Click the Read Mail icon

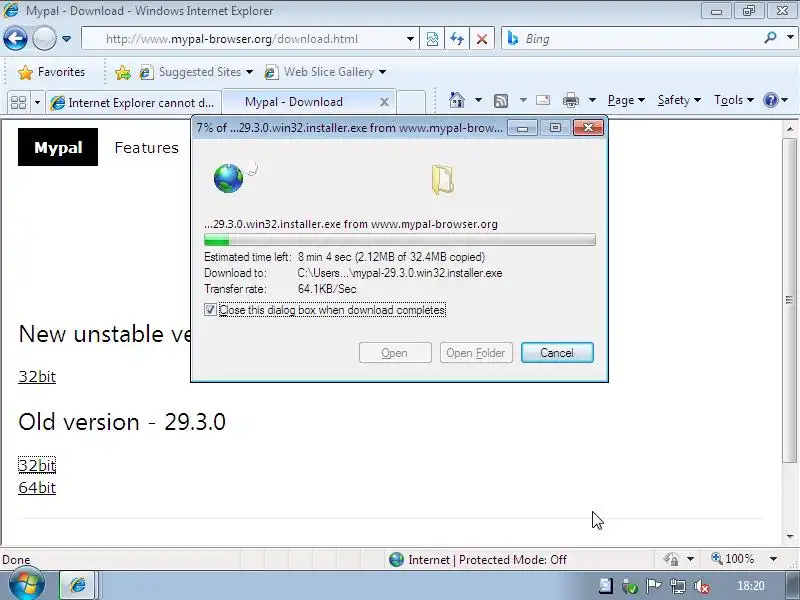click(543, 100)
